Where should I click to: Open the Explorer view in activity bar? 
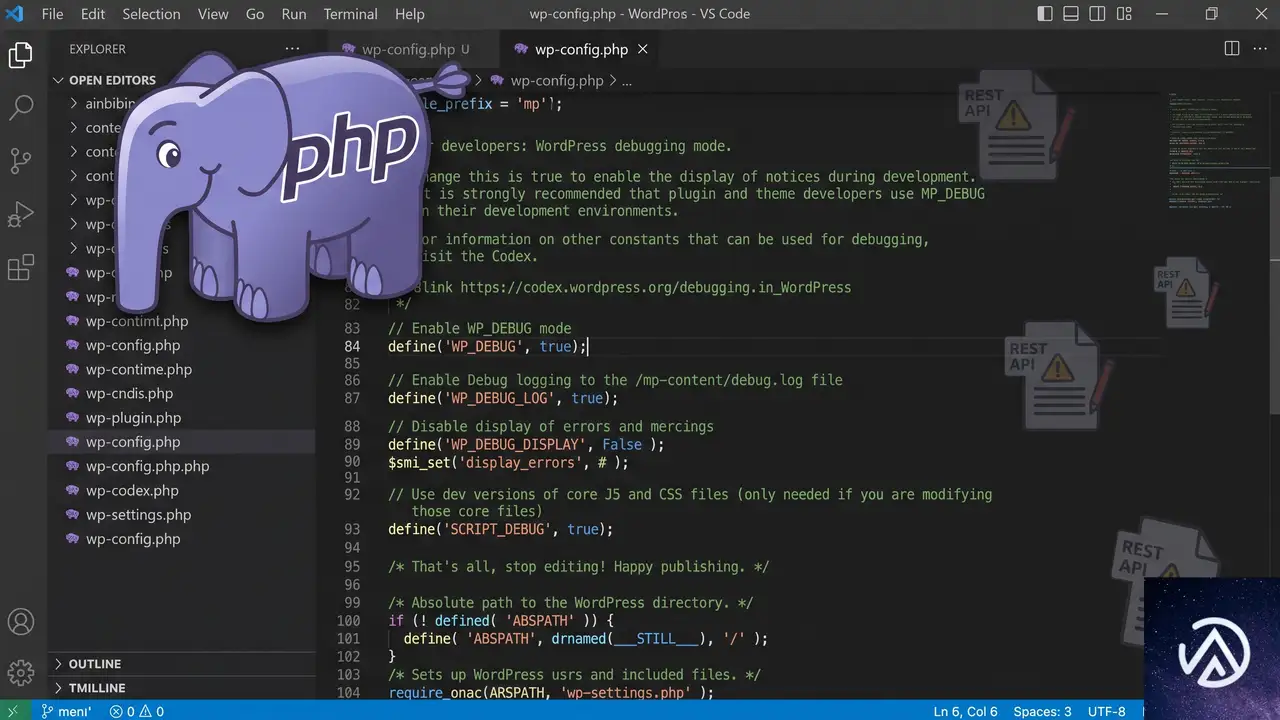click(21, 56)
